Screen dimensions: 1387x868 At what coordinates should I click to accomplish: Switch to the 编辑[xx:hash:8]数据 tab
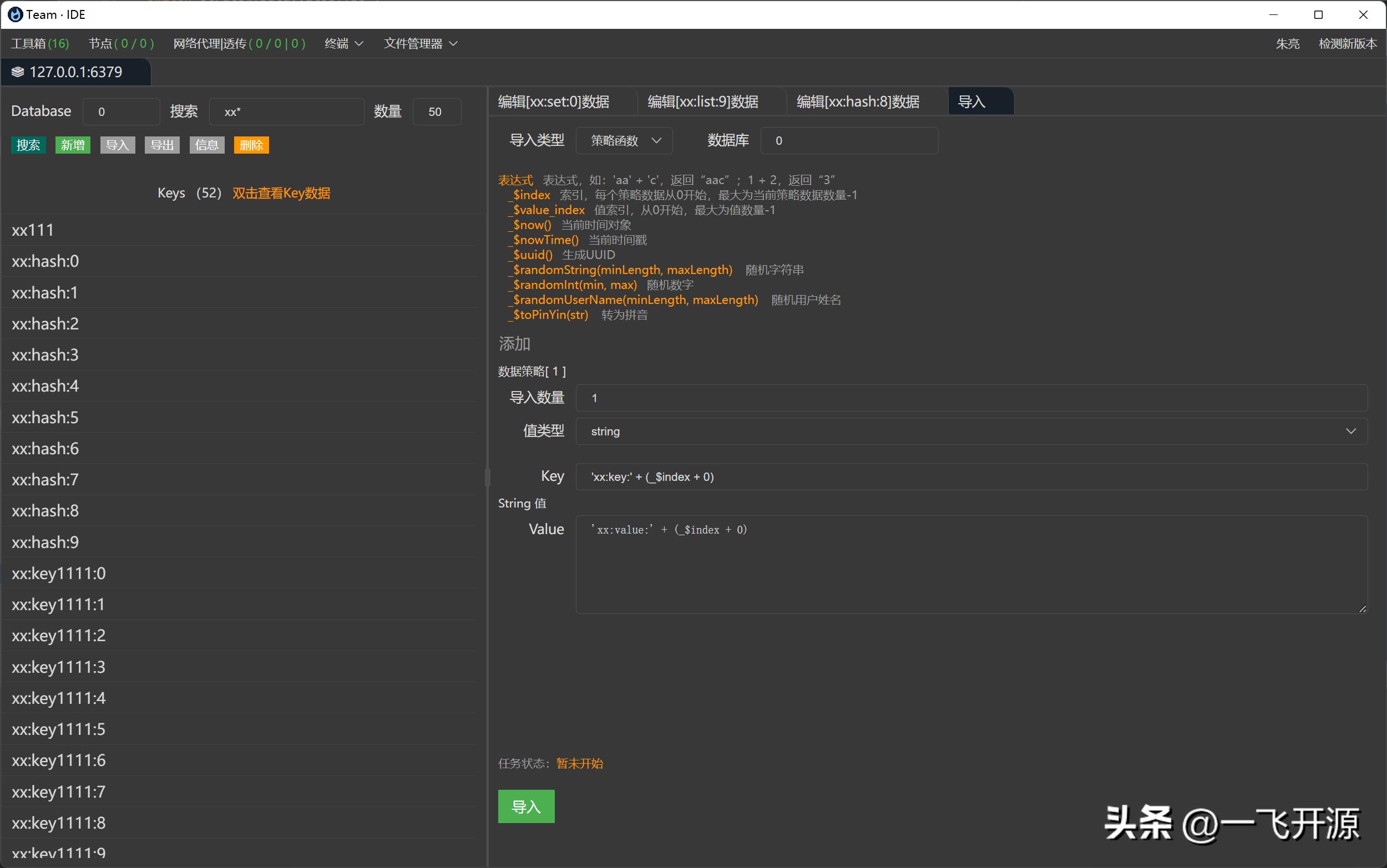tap(857, 101)
